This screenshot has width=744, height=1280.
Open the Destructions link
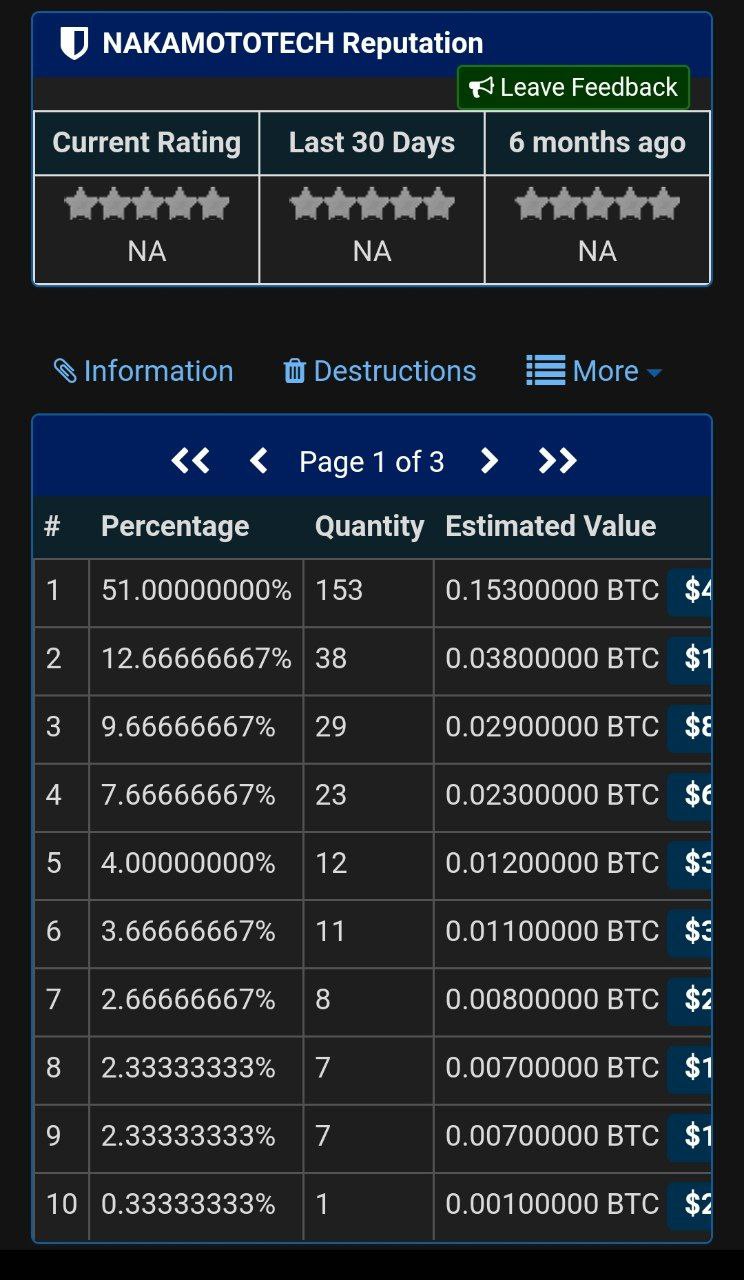(x=380, y=371)
